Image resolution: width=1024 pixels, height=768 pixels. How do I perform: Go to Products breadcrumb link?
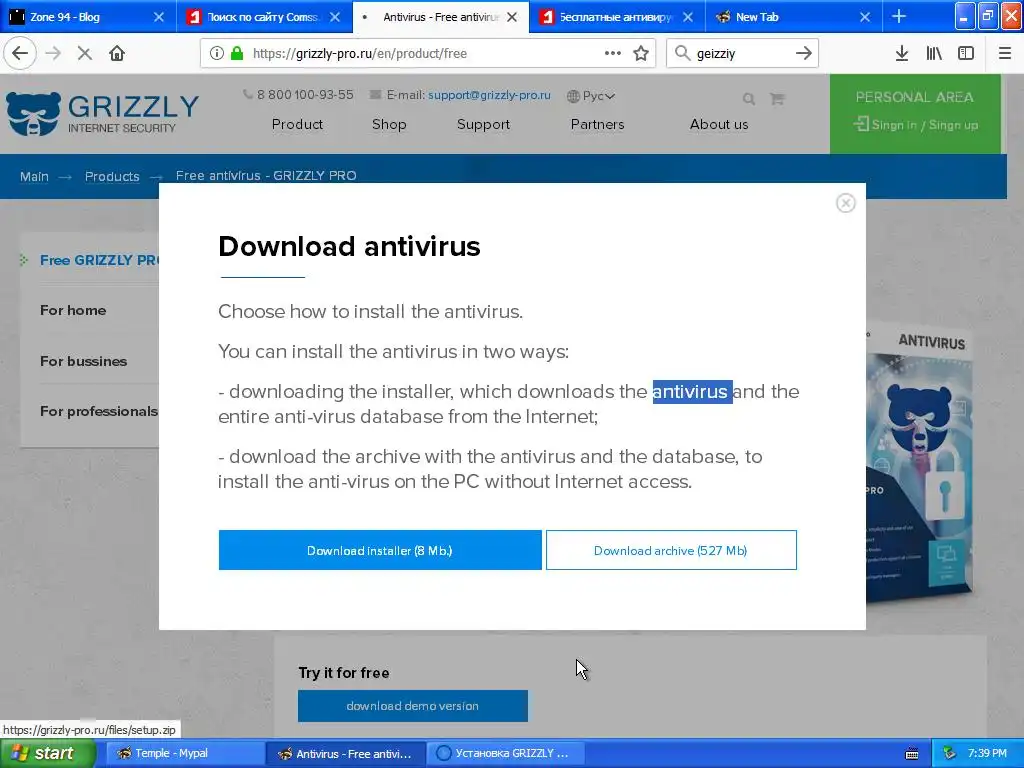coord(112,176)
